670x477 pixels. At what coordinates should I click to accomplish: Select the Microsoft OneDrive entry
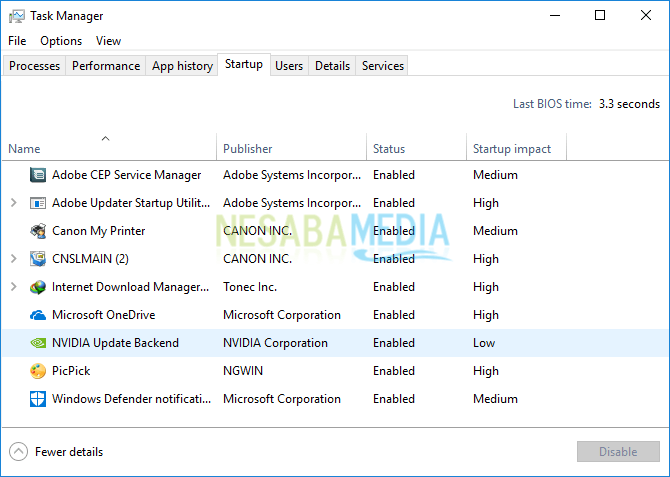335,315
